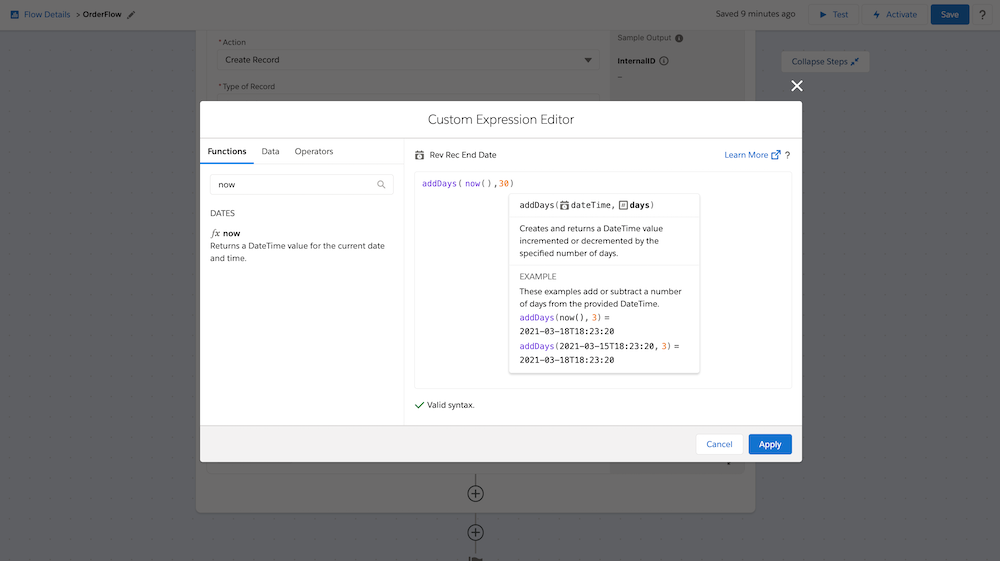This screenshot has width=1000, height=561.
Task: Click the lower plus add-step circle icon
Action: pos(475,532)
